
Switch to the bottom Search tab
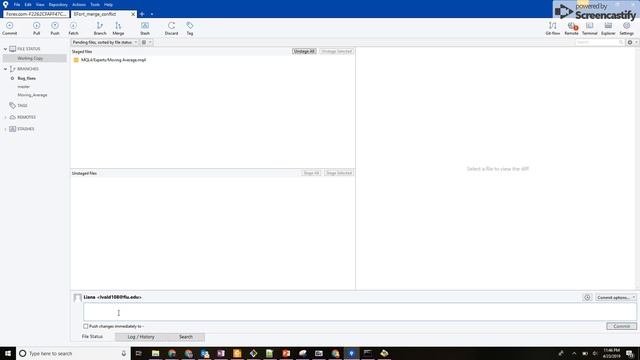click(x=186, y=337)
